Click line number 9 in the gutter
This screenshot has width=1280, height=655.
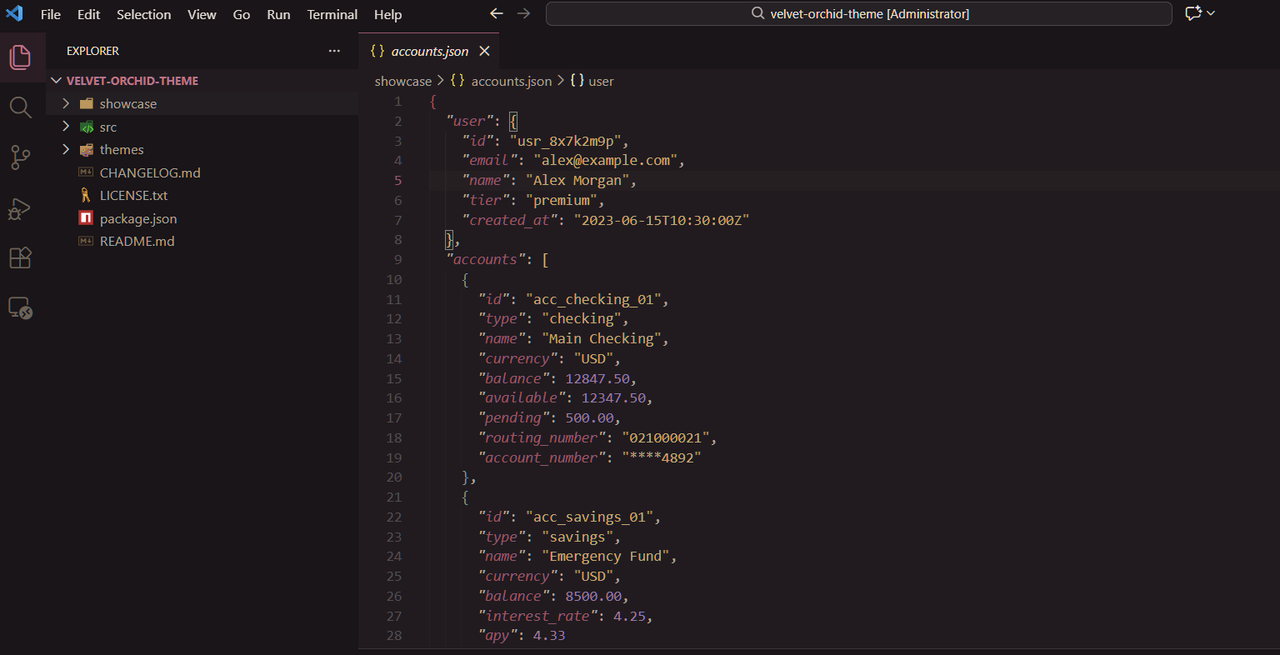[398, 260]
